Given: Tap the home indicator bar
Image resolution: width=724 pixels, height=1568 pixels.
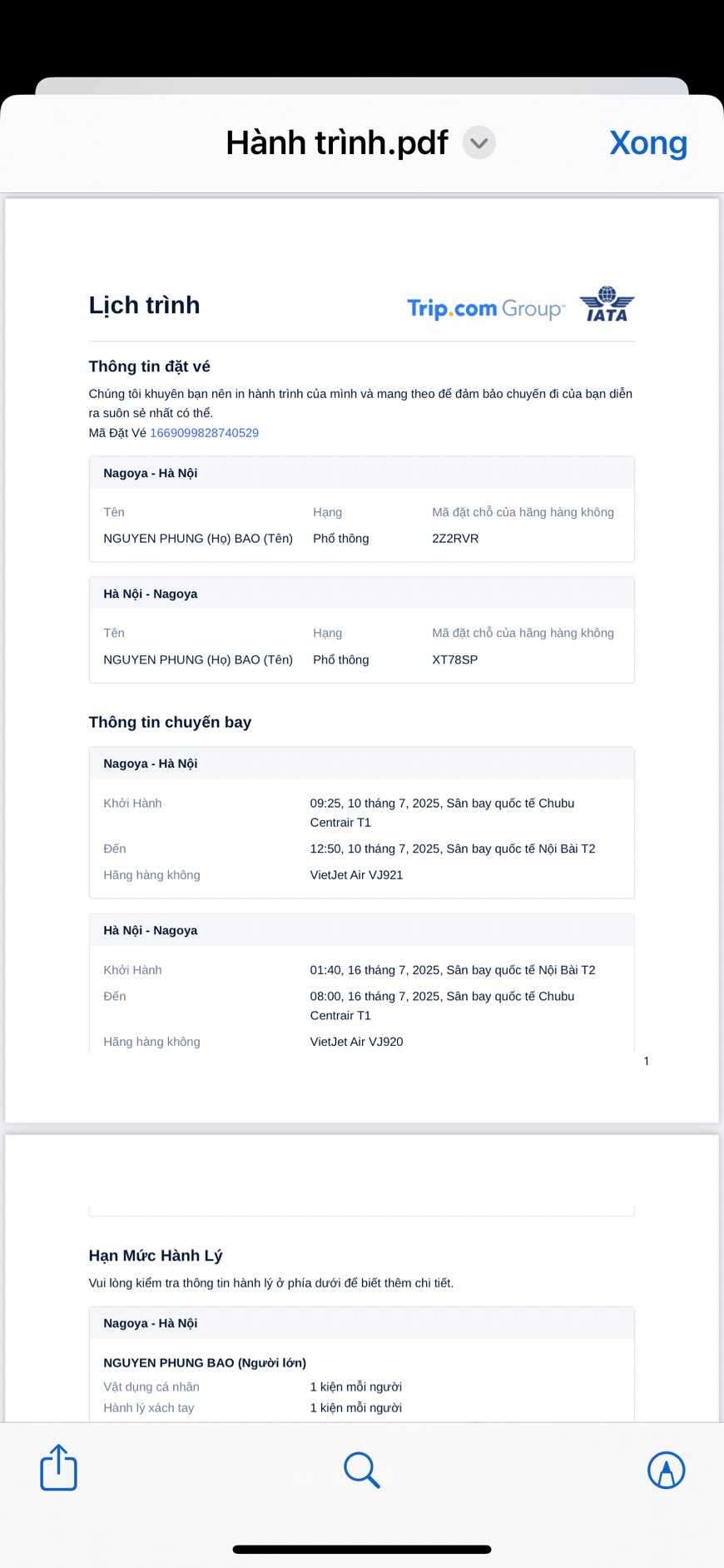Looking at the screenshot, I should coord(362,1550).
